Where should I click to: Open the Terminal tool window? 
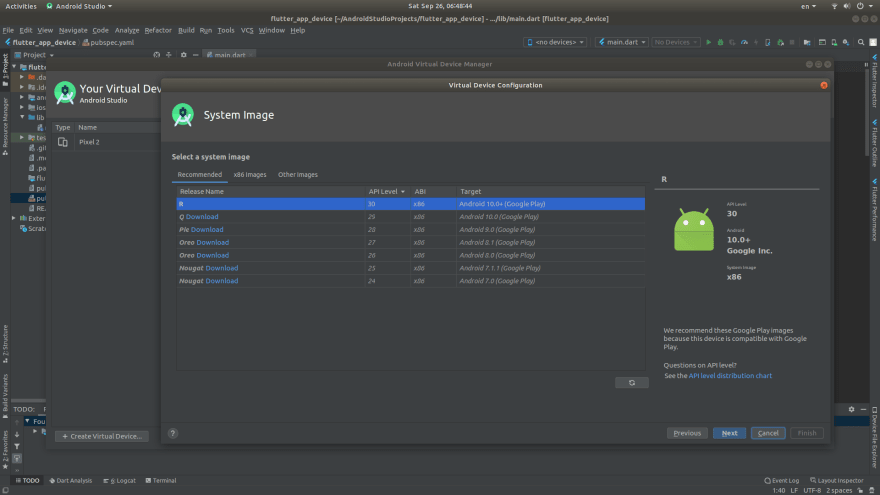tap(161, 480)
